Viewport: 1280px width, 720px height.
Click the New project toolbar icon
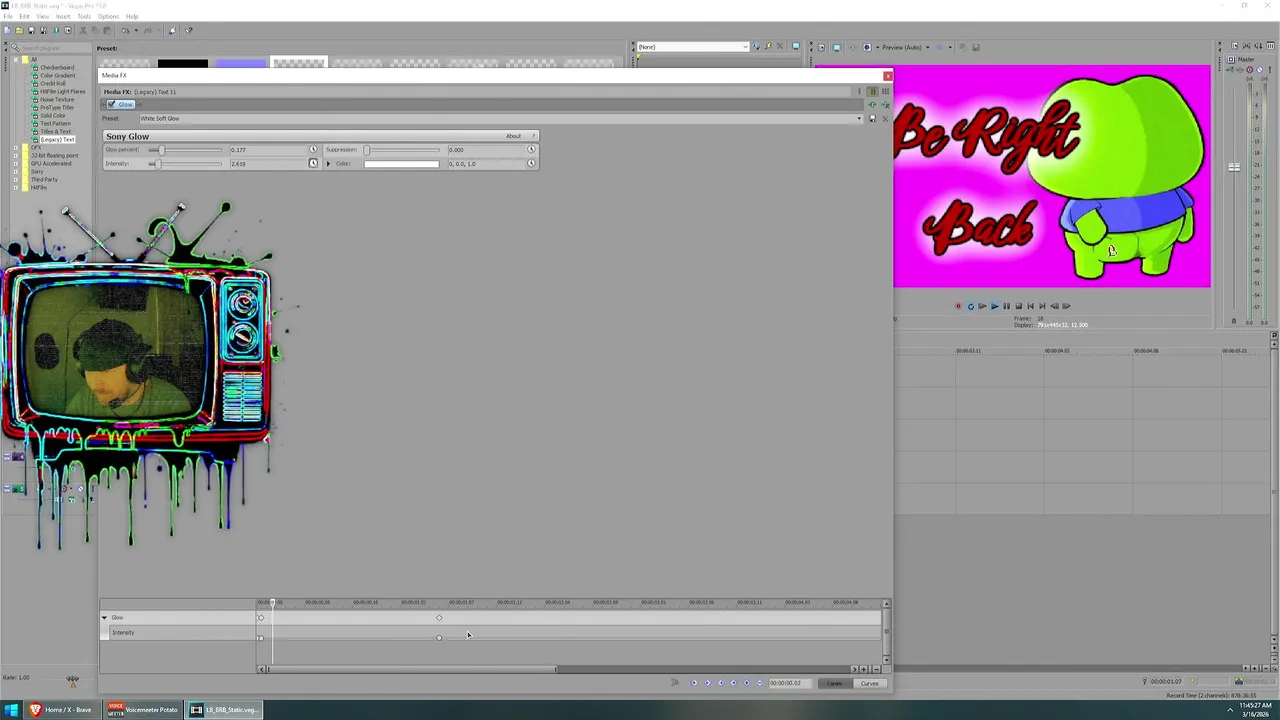pyautogui.click(x=7, y=30)
